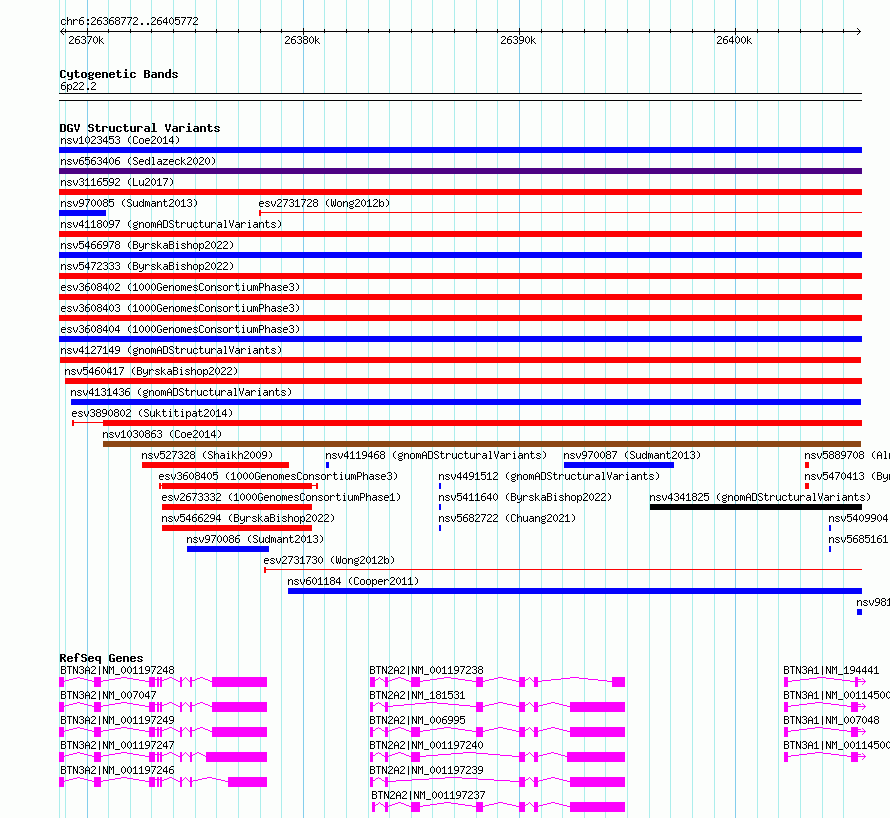Click esv3608403 (1000GenomesConsortiumPhase3) label
The image size is (890, 818).
(x=180, y=308)
